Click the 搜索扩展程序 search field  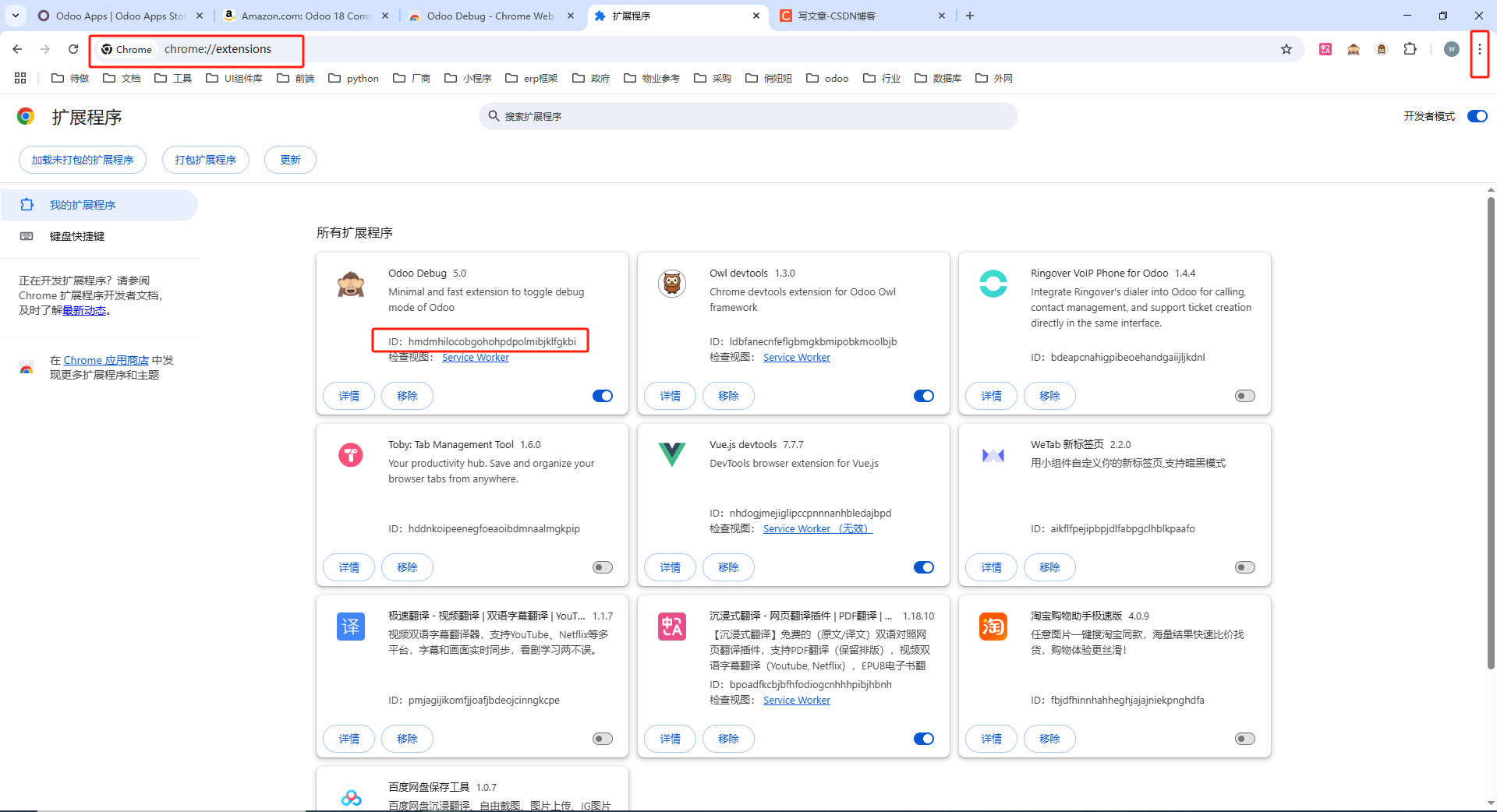[x=748, y=115]
